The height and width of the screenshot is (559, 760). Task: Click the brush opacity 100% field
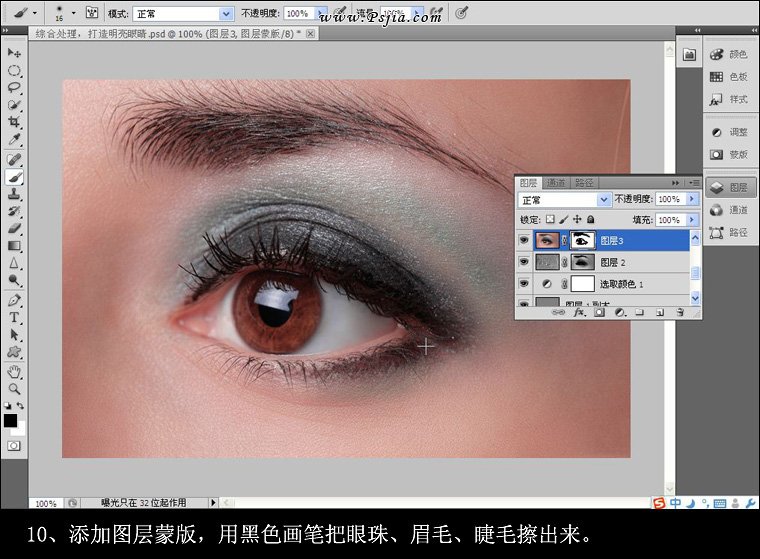click(299, 14)
